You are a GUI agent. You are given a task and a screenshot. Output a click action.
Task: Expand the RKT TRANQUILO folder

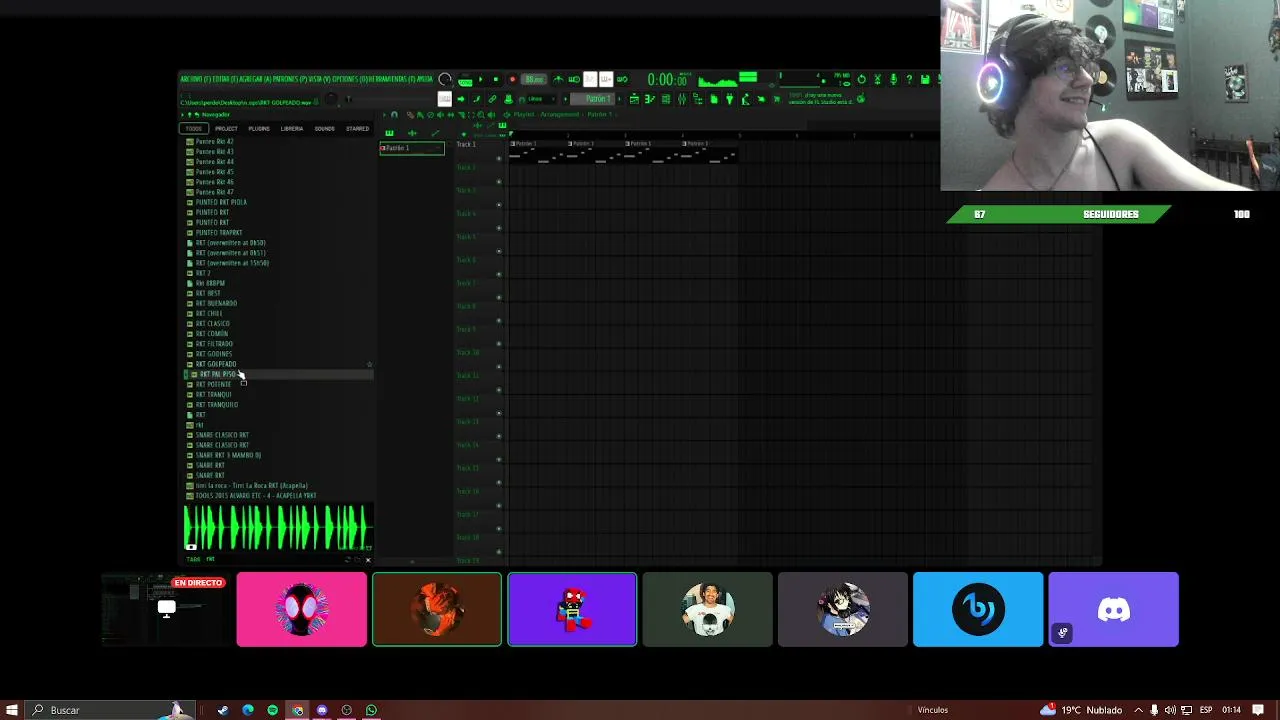tap(216, 404)
